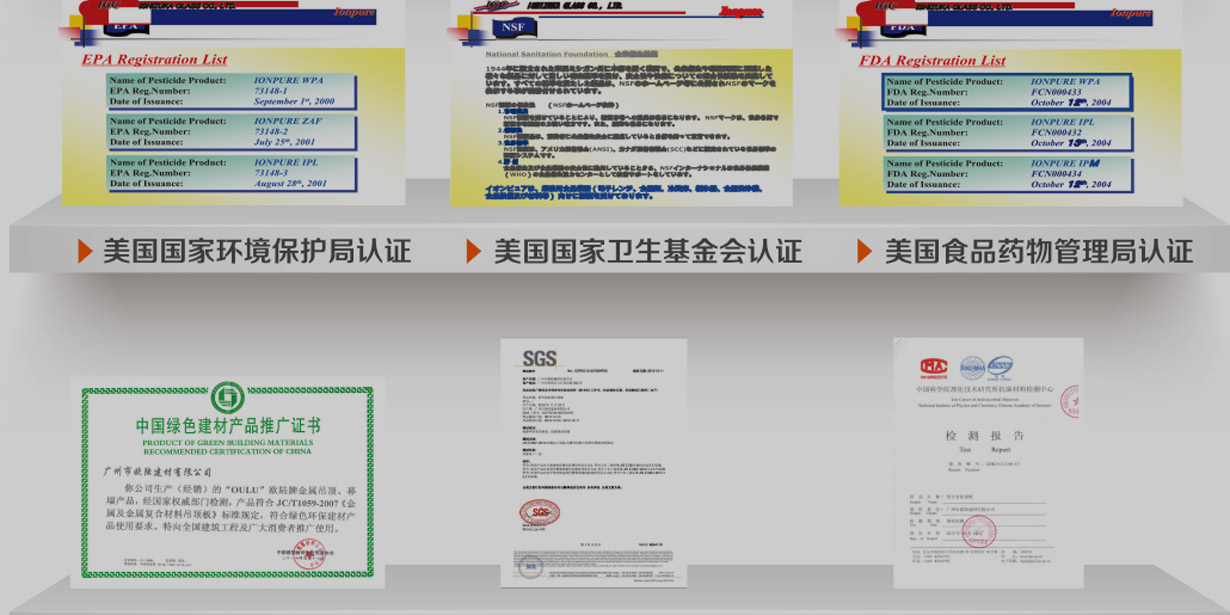The image size is (1230, 615).
Task: Select the 美国国家环境保护局认证 caption
Action: click(257, 251)
